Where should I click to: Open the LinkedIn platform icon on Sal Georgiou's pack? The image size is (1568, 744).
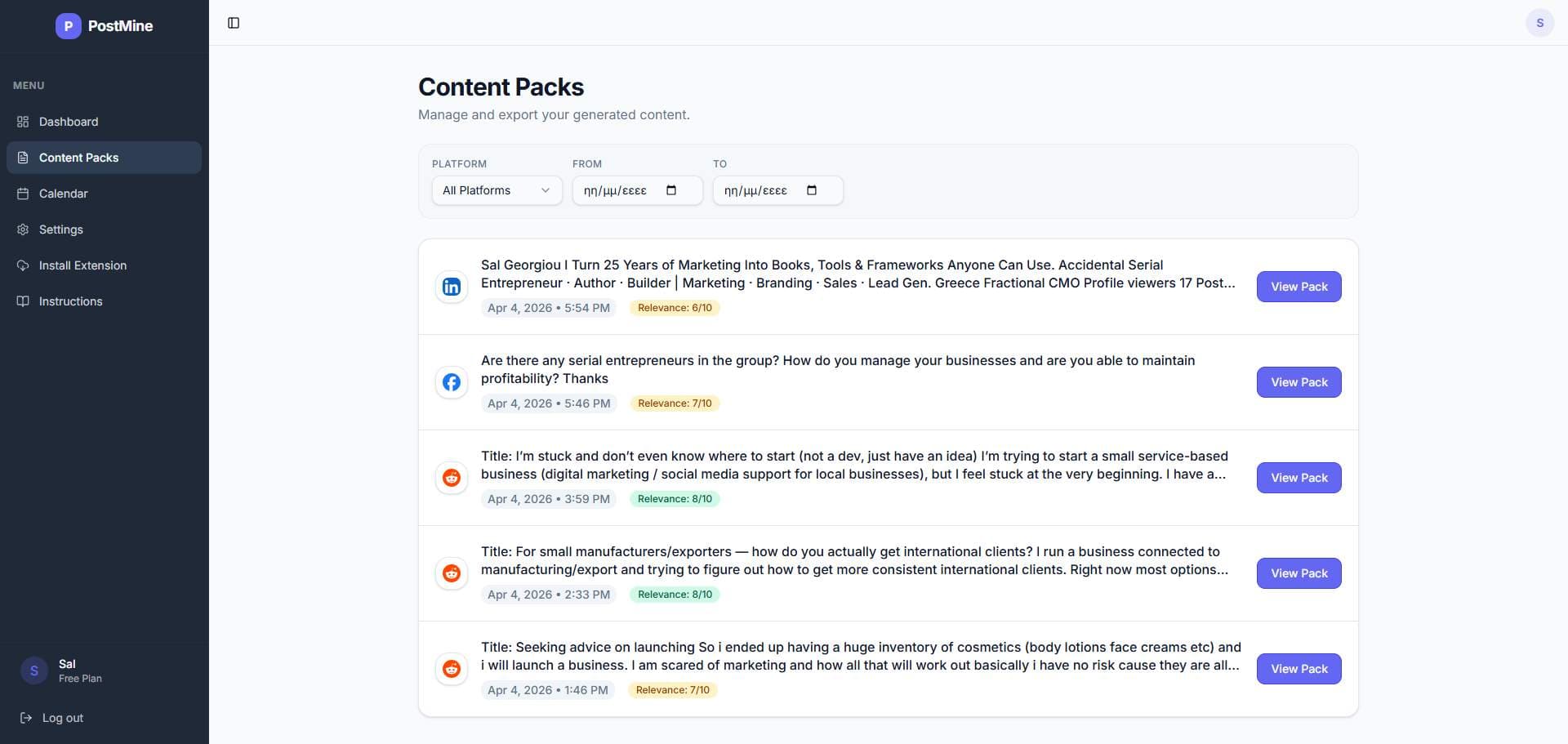[451, 287]
